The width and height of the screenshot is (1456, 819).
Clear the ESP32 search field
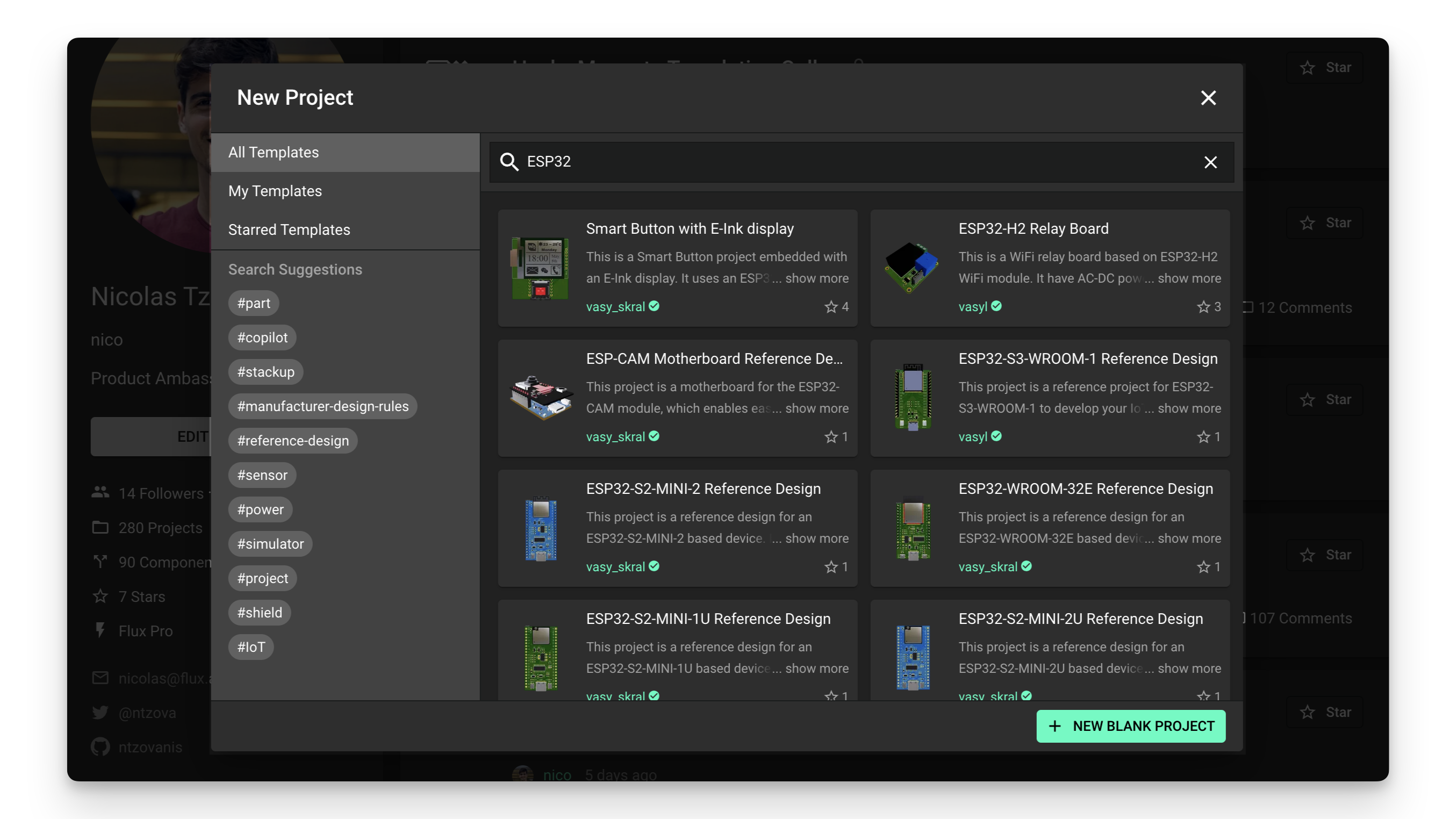pyautogui.click(x=1210, y=162)
